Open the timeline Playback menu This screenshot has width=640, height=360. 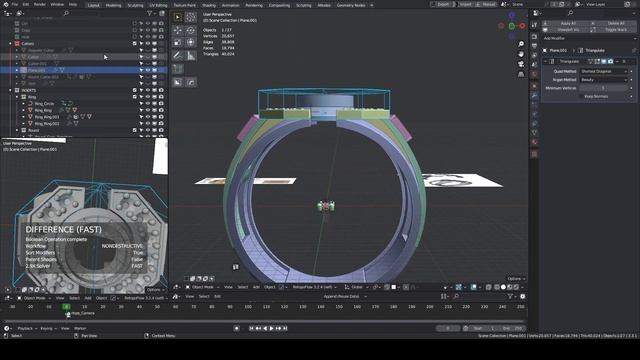click(x=27, y=328)
